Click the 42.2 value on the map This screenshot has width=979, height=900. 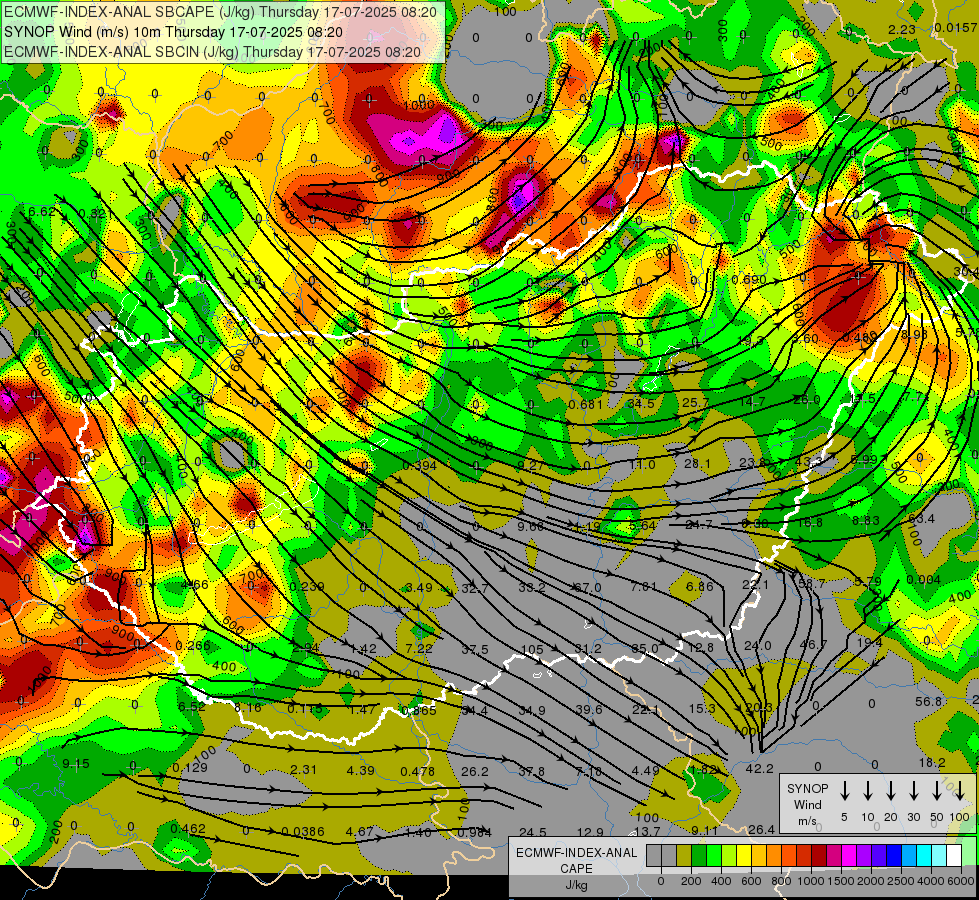tap(759, 768)
